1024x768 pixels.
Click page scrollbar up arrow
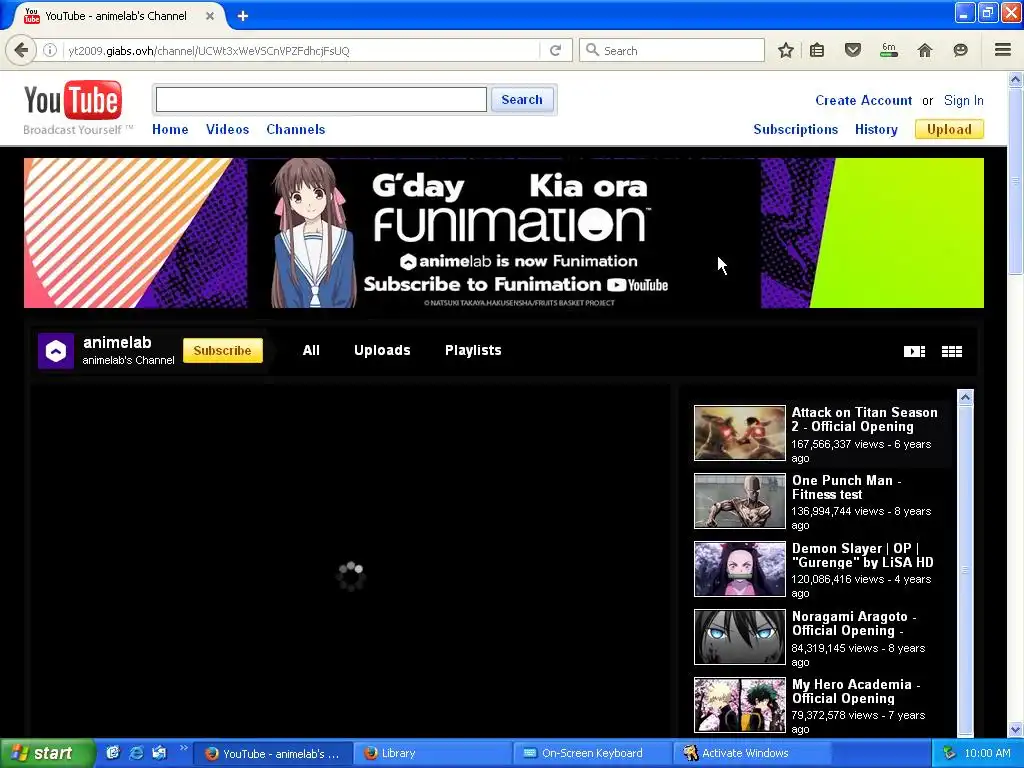pos(1016,80)
